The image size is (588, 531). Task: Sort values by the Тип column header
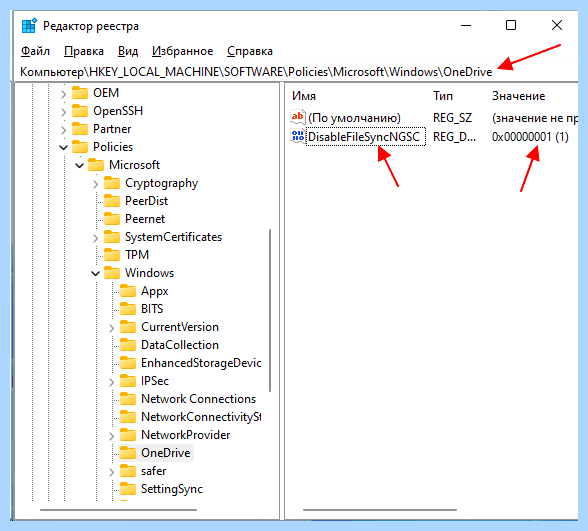point(443,96)
